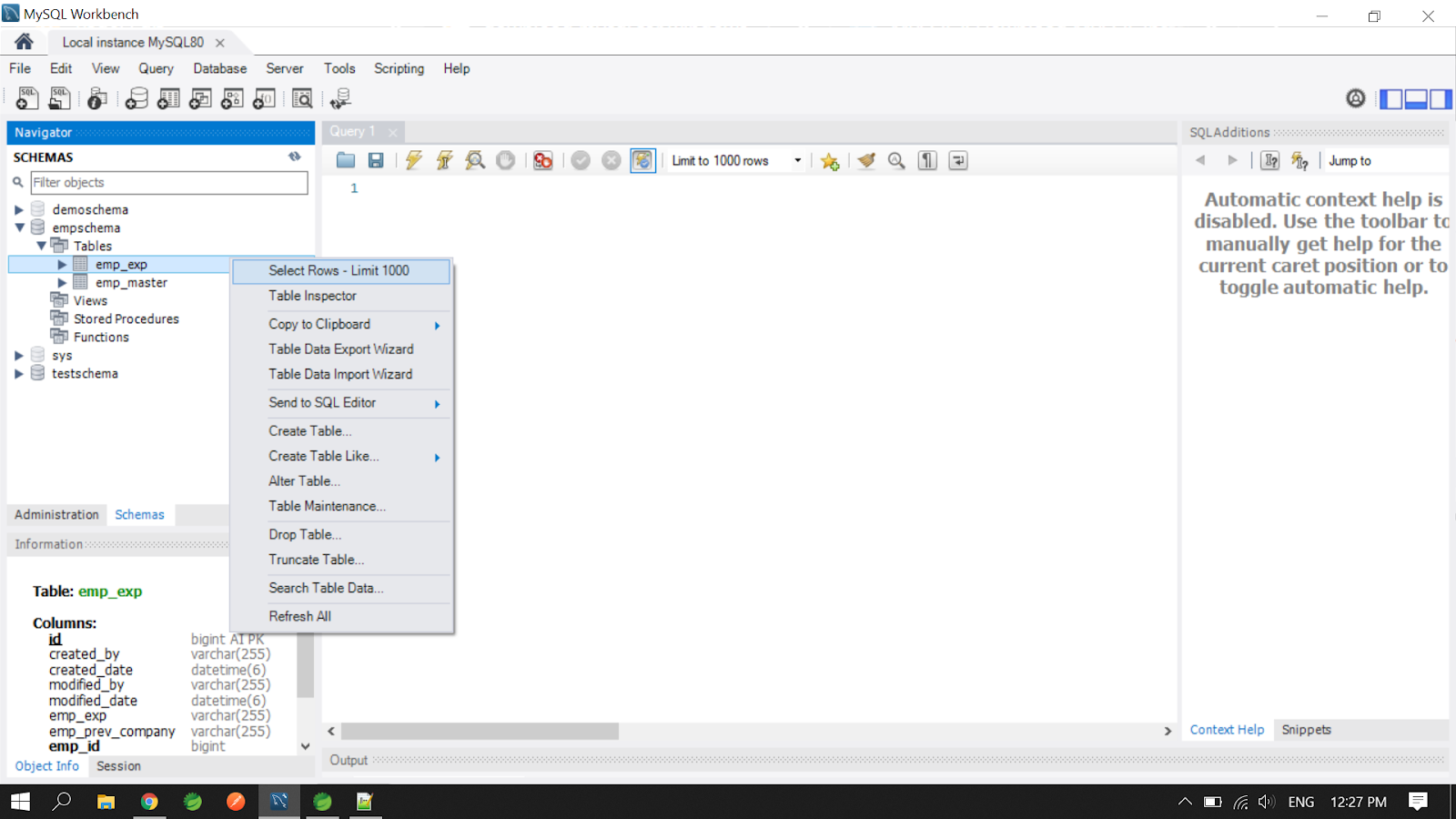
Task: Click the Object Info scrollbar down arrow
Action: pyautogui.click(x=306, y=746)
